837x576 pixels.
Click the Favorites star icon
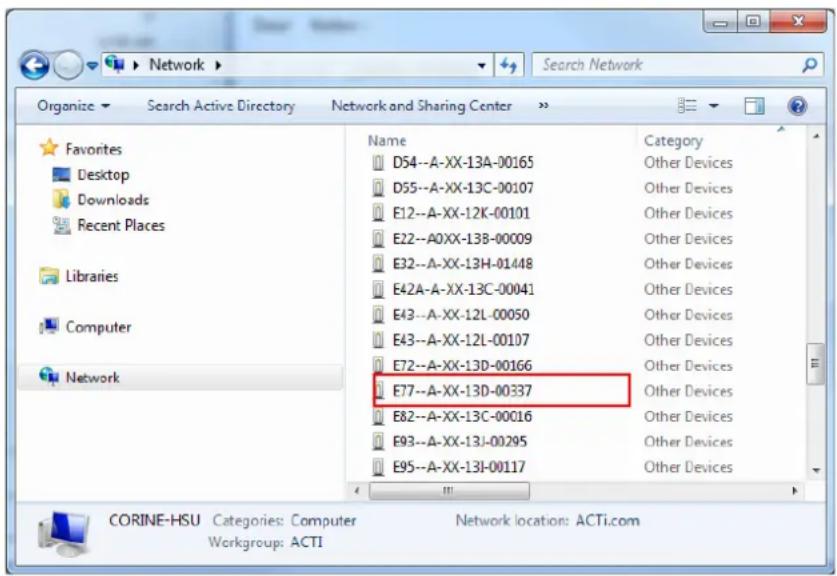49,147
